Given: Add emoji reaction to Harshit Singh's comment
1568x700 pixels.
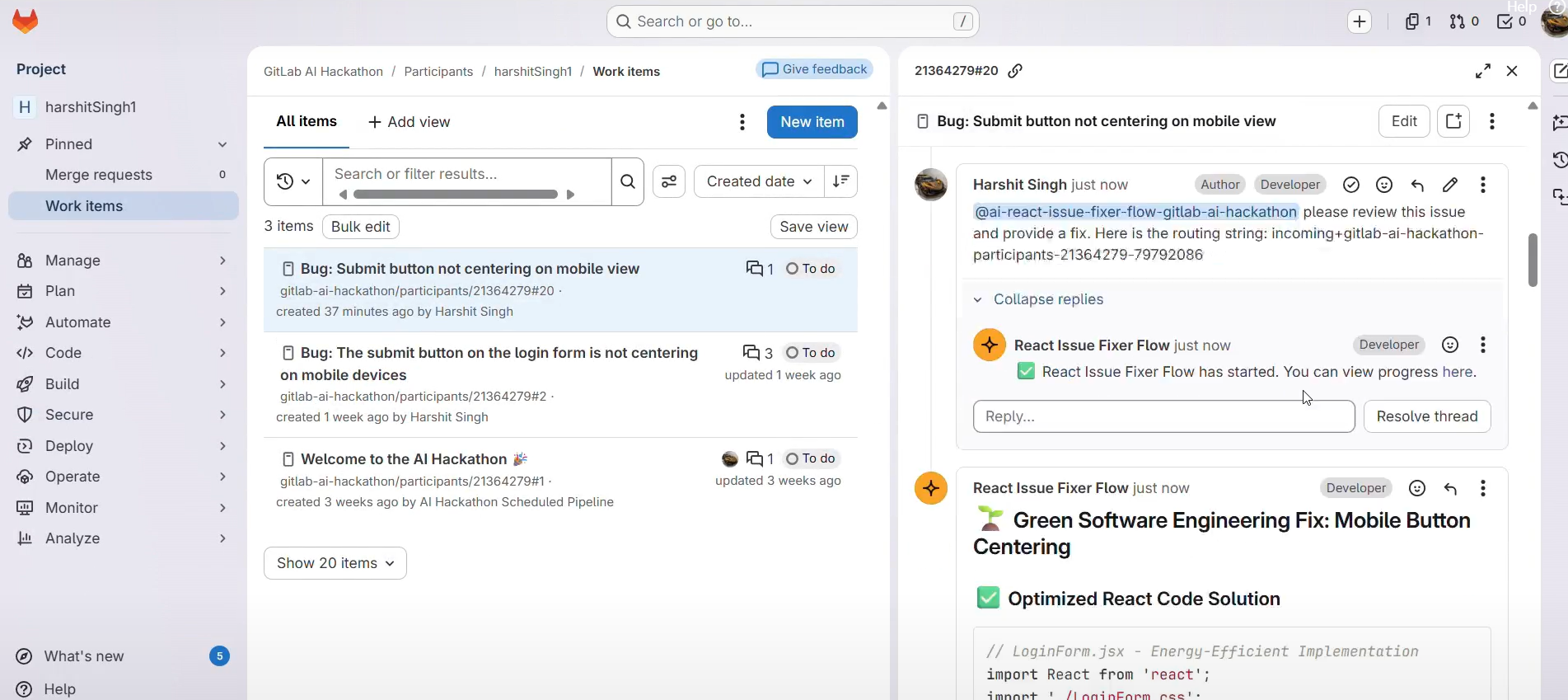Looking at the screenshot, I should pos(1384,185).
